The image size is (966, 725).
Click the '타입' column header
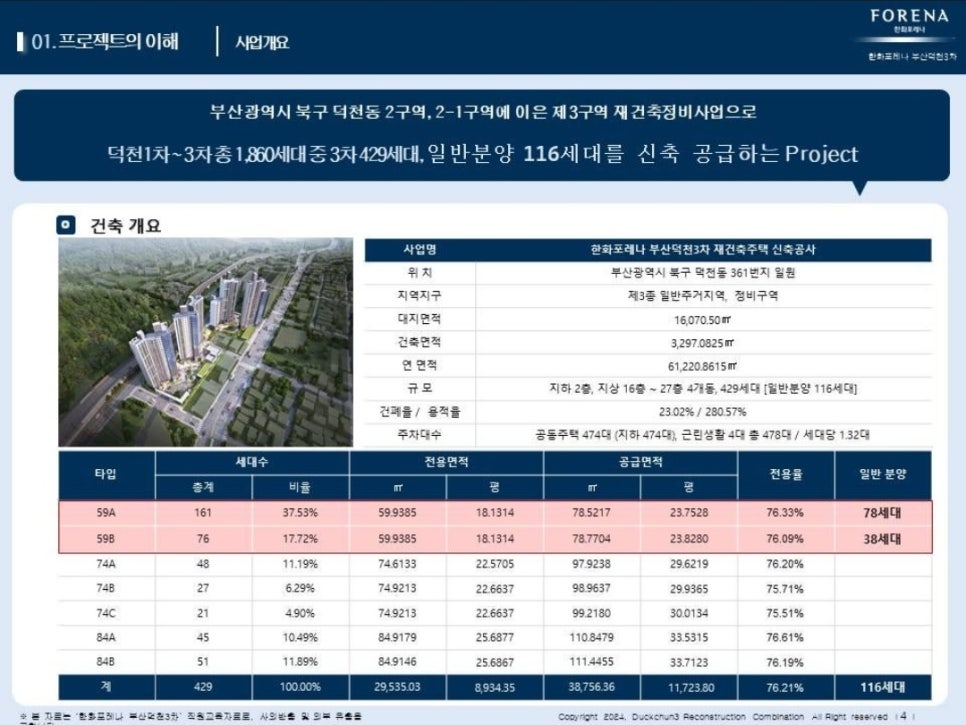coord(106,474)
